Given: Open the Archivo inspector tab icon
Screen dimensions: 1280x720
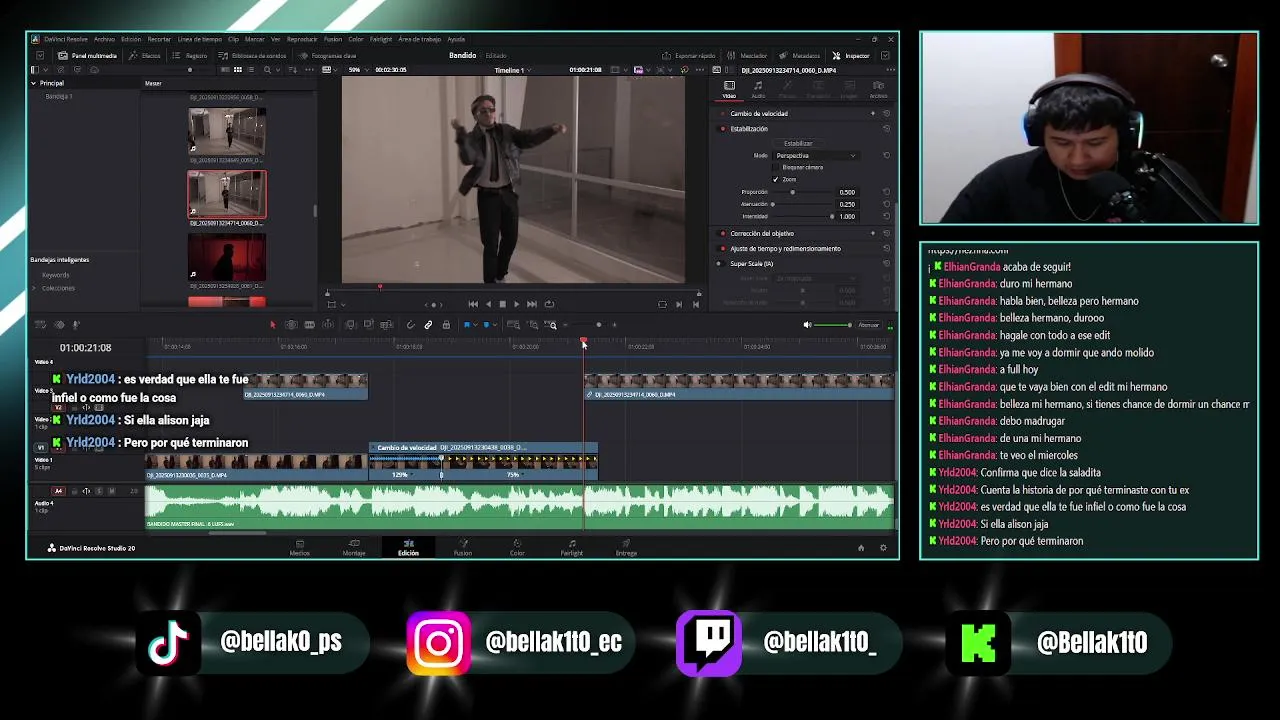Looking at the screenshot, I should [878, 88].
